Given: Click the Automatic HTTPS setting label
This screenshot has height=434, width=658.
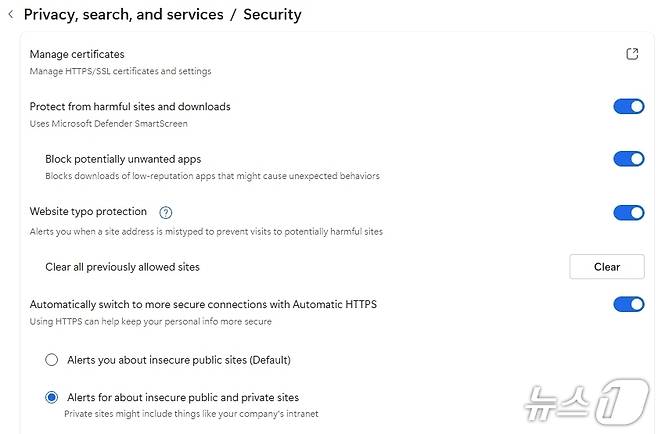Looking at the screenshot, I should tap(202, 304).
